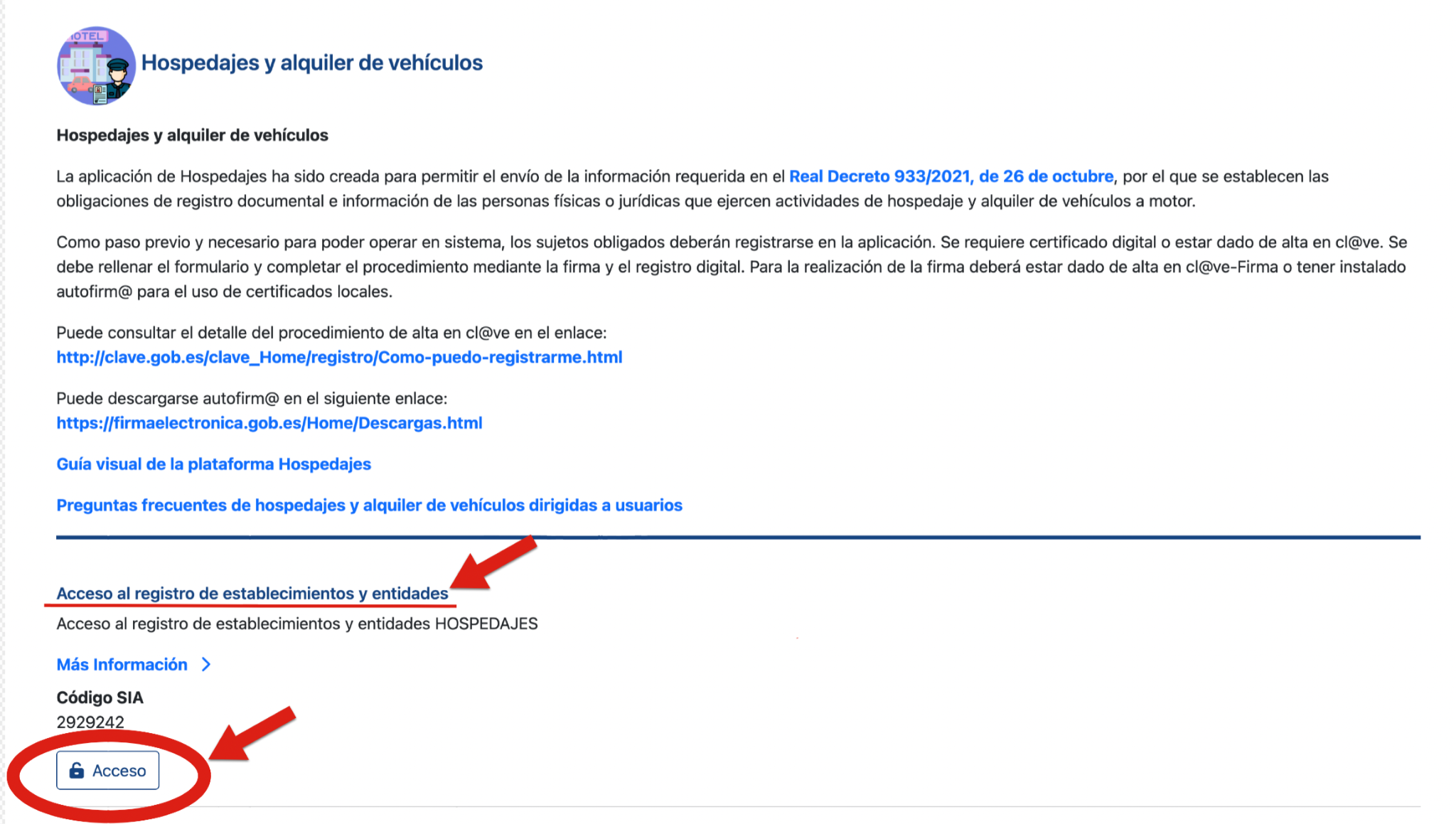Click text Puede consultar el detalle del procedimiento
The image size is (1456, 824).
(331, 333)
